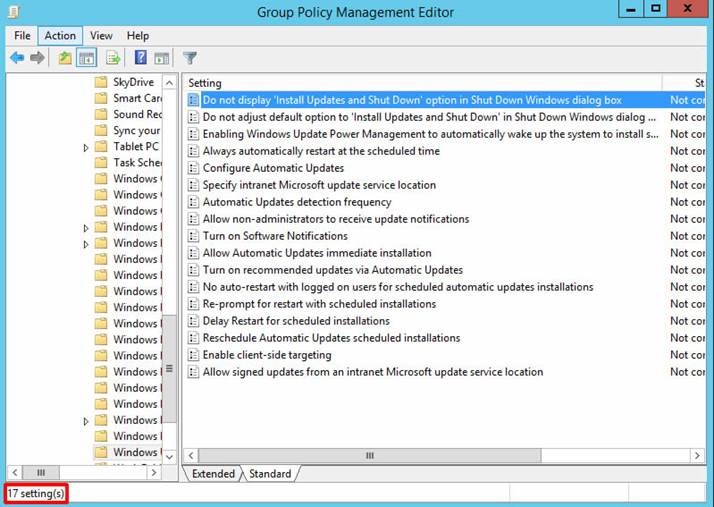
Task: Click the tree pane horizontal scrollbar thumb
Action: pyautogui.click(x=41, y=472)
